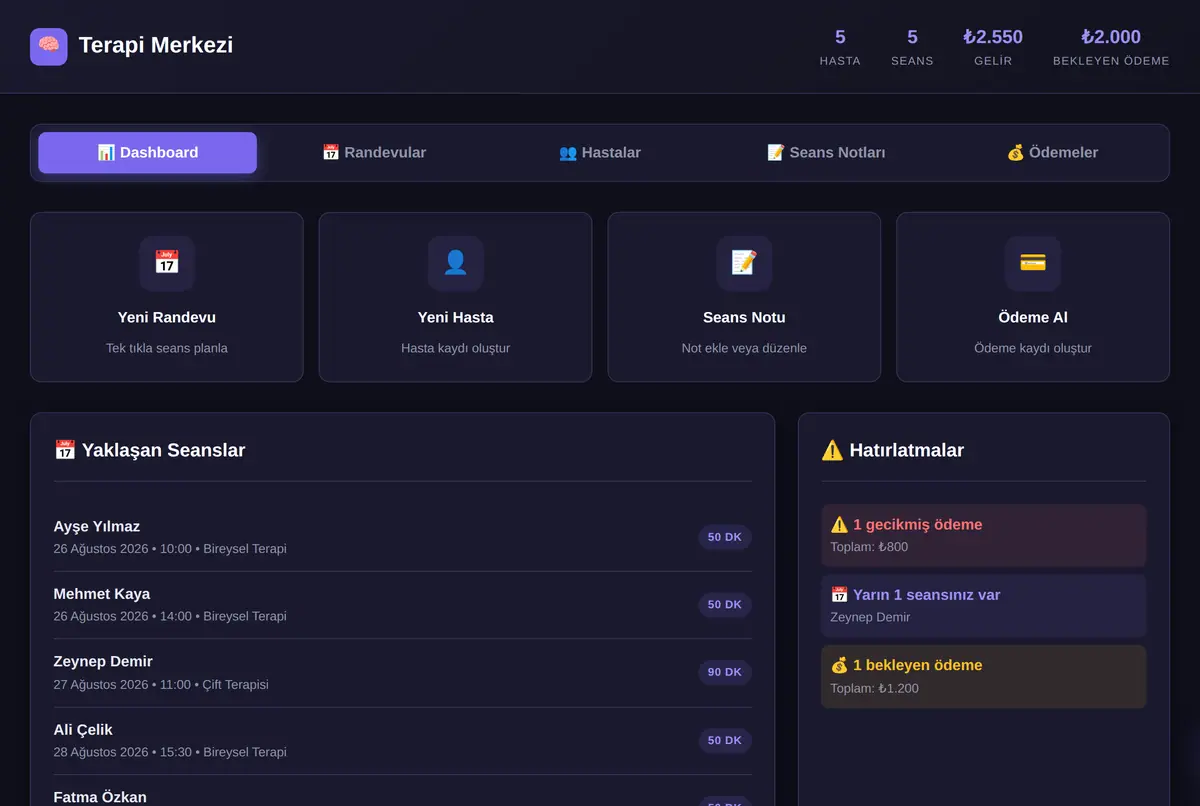Image resolution: width=1200 pixels, height=806 pixels.
Task: Open the bekleyen ödeme reminder
Action: pos(984,677)
